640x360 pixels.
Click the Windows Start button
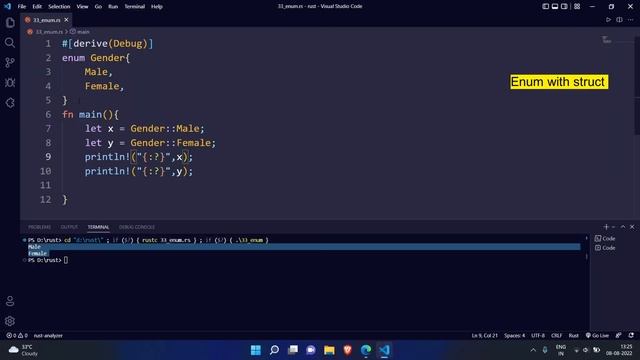click(256, 350)
